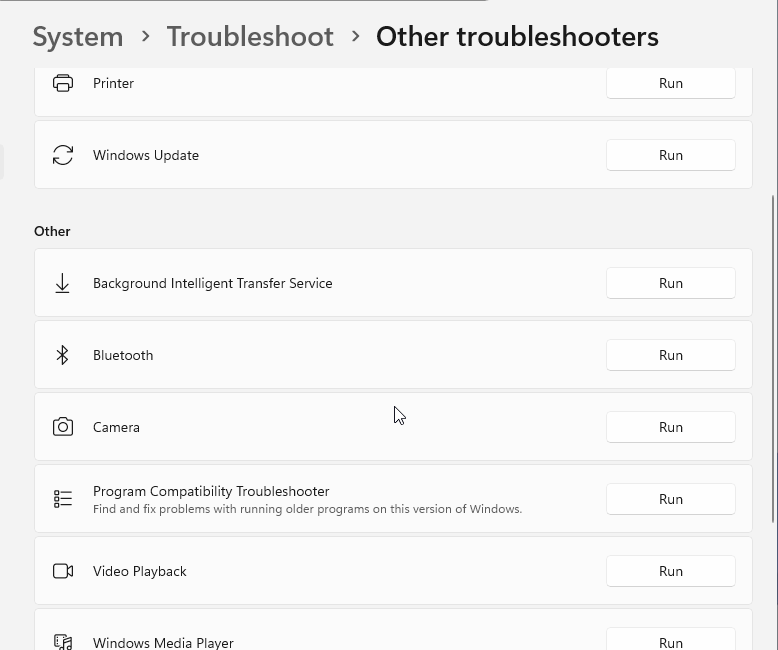Click the chevron between System and Troubleshoot
Image resolution: width=778 pixels, height=650 pixels.
tap(145, 36)
